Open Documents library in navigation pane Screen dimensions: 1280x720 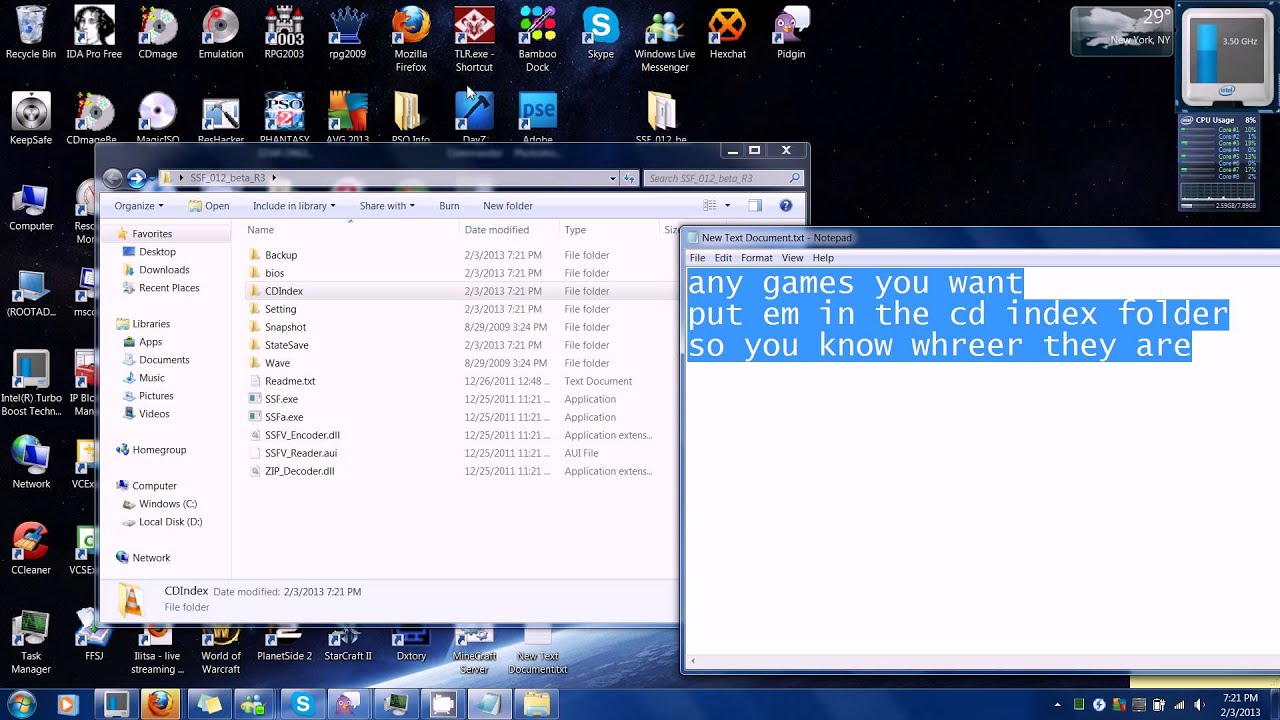point(164,360)
